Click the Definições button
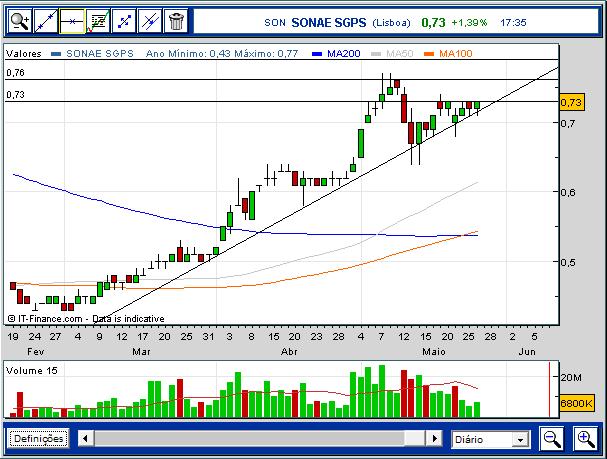The height and width of the screenshot is (459, 607). [x=39, y=438]
